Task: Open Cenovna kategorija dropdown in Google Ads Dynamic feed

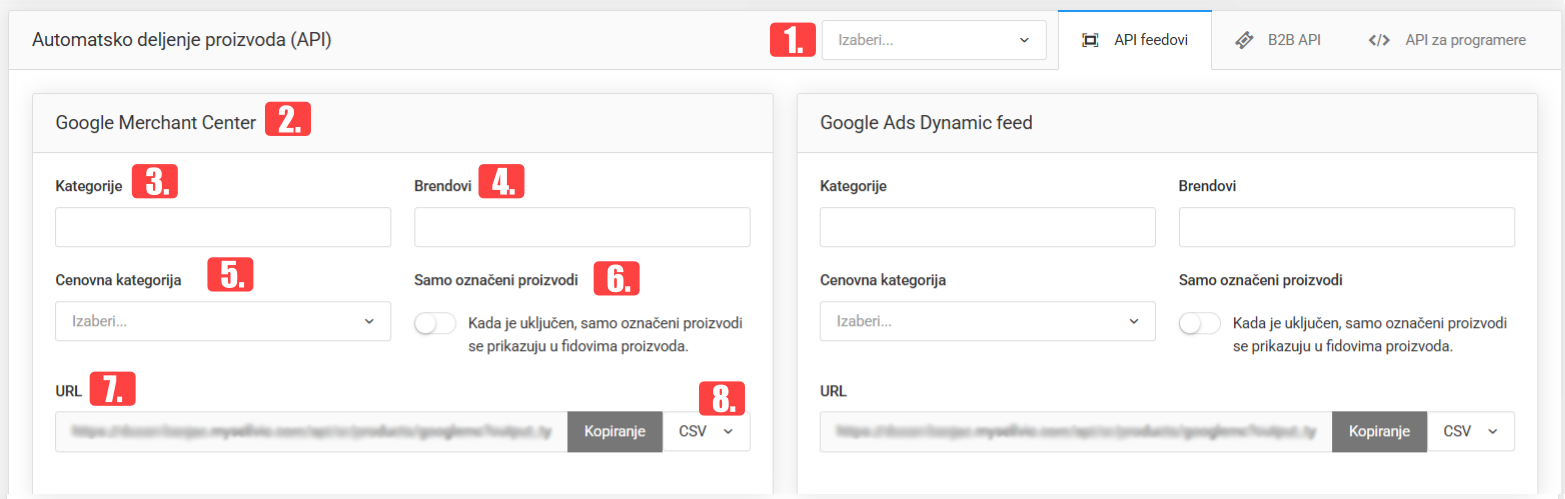Action: pos(987,321)
